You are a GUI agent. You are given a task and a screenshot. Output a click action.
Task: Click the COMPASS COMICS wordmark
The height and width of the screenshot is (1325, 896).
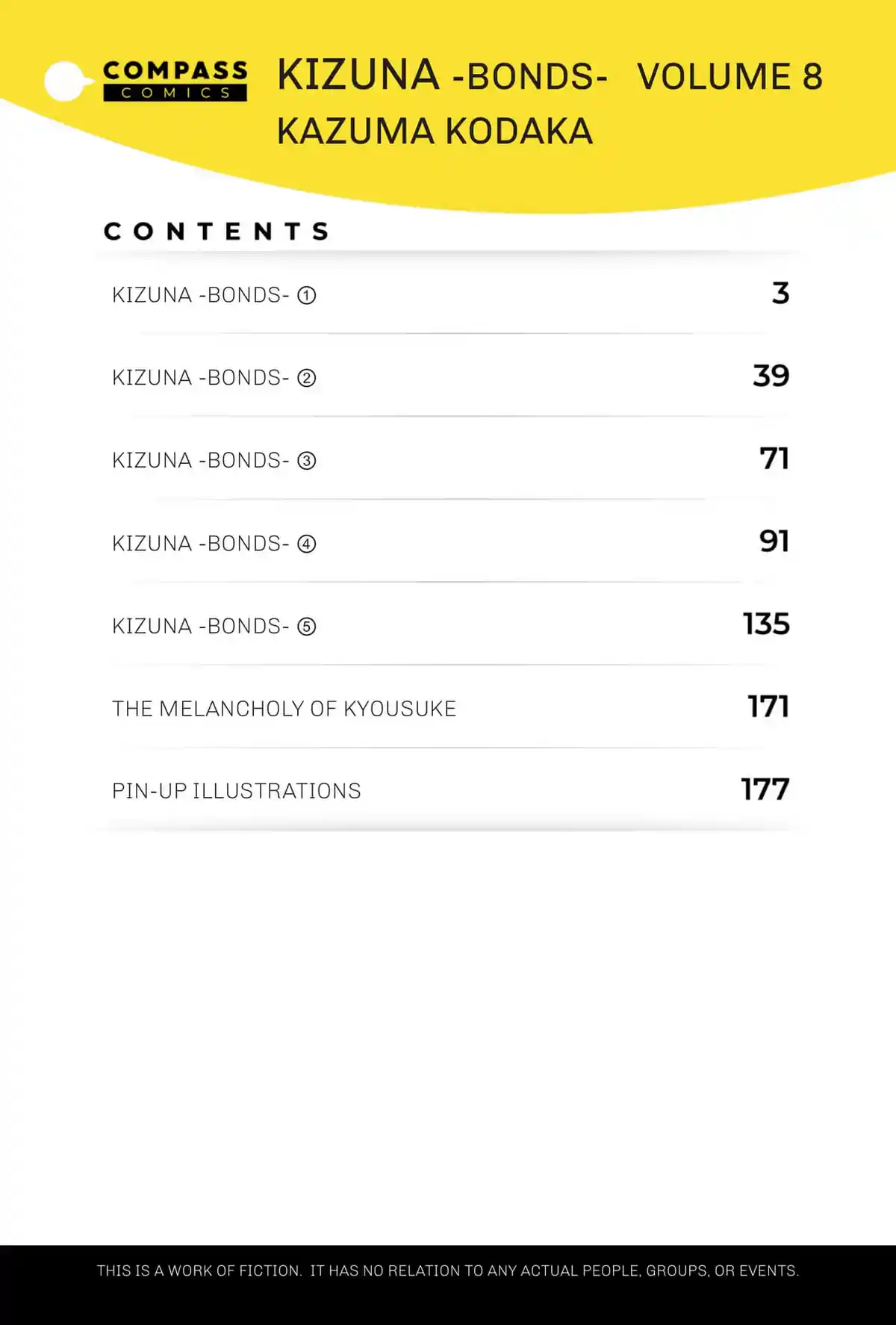(175, 81)
